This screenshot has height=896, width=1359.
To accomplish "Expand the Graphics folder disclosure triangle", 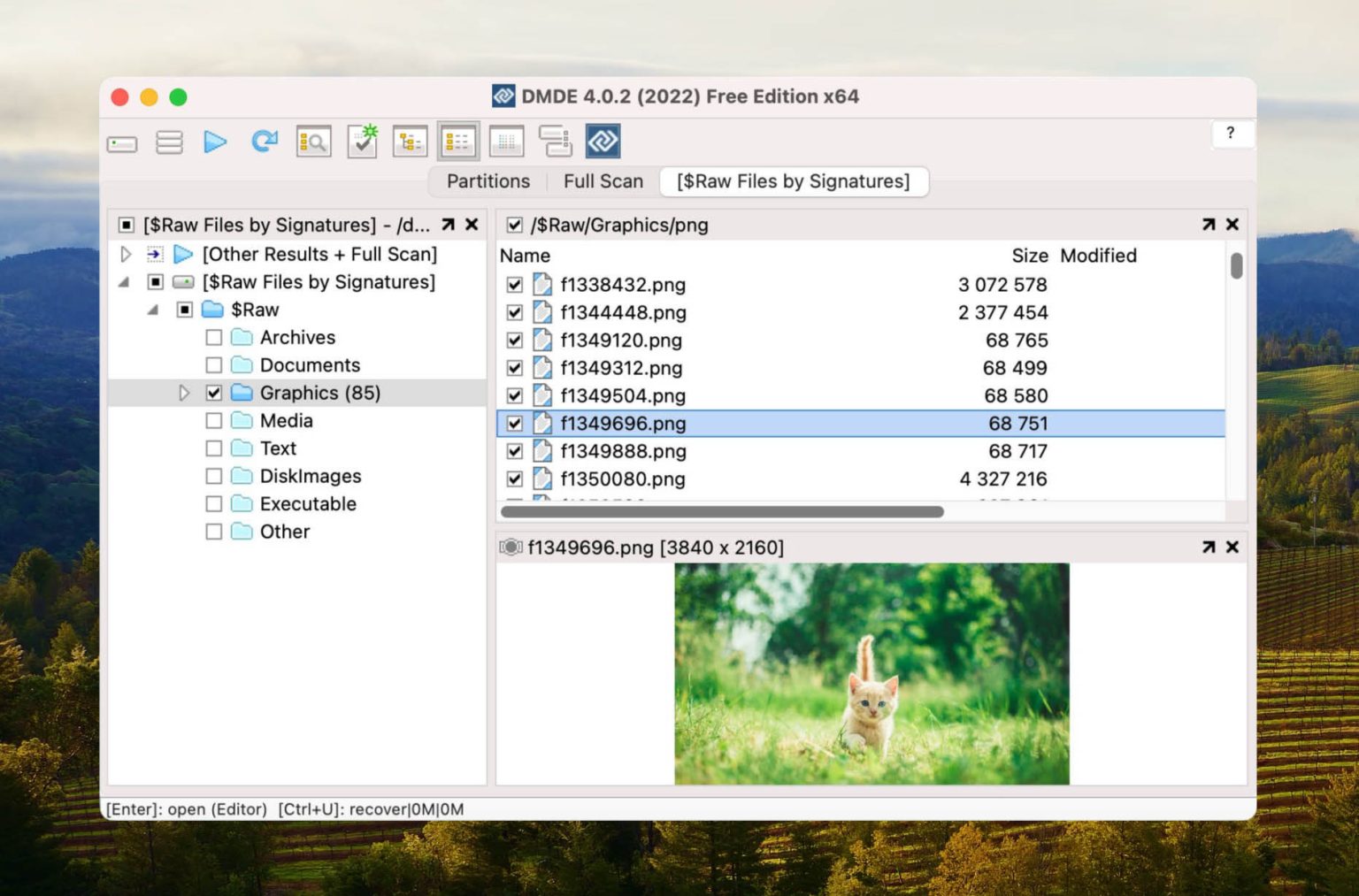I will pyautogui.click(x=184, y=393).
